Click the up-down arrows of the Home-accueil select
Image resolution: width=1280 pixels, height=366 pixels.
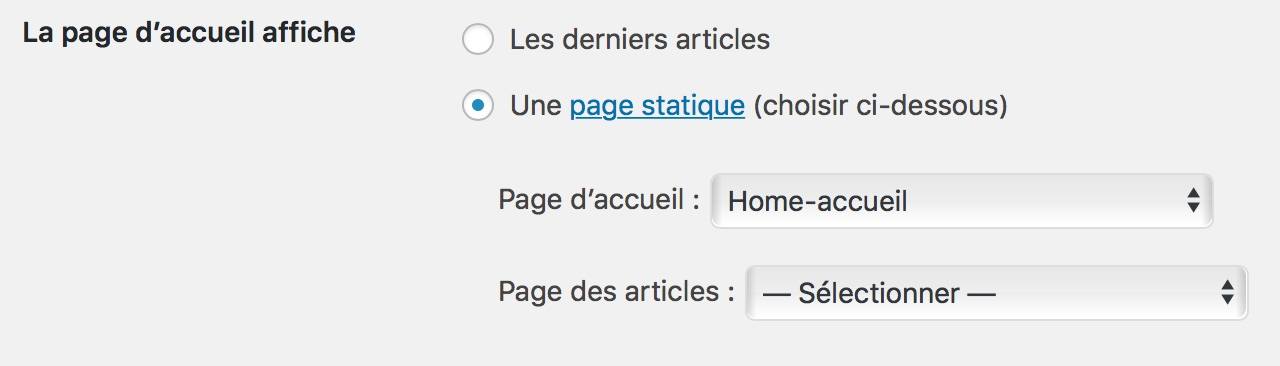click(1193, 201)
